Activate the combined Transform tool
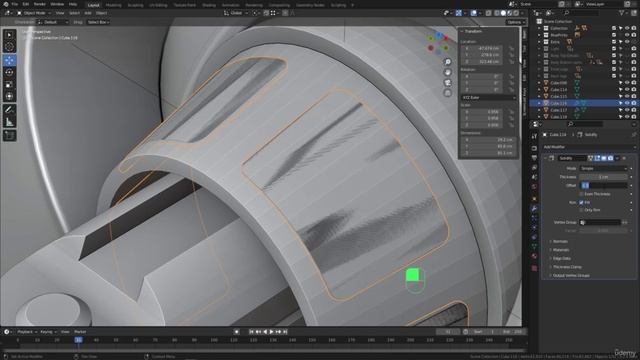Viewport: 640px width, 360px height. coord(9,96)
